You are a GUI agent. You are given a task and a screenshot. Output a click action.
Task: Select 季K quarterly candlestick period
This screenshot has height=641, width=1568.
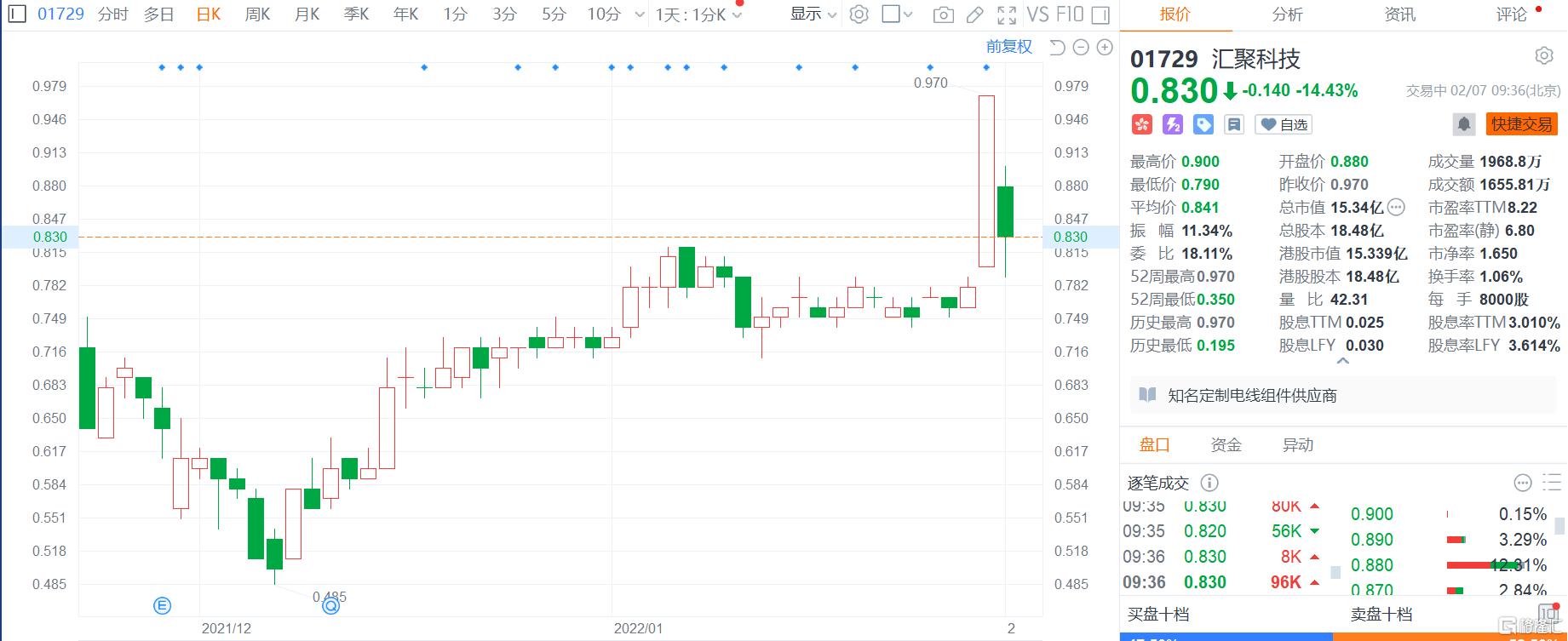pyautogui.click(x=356, y=14)
